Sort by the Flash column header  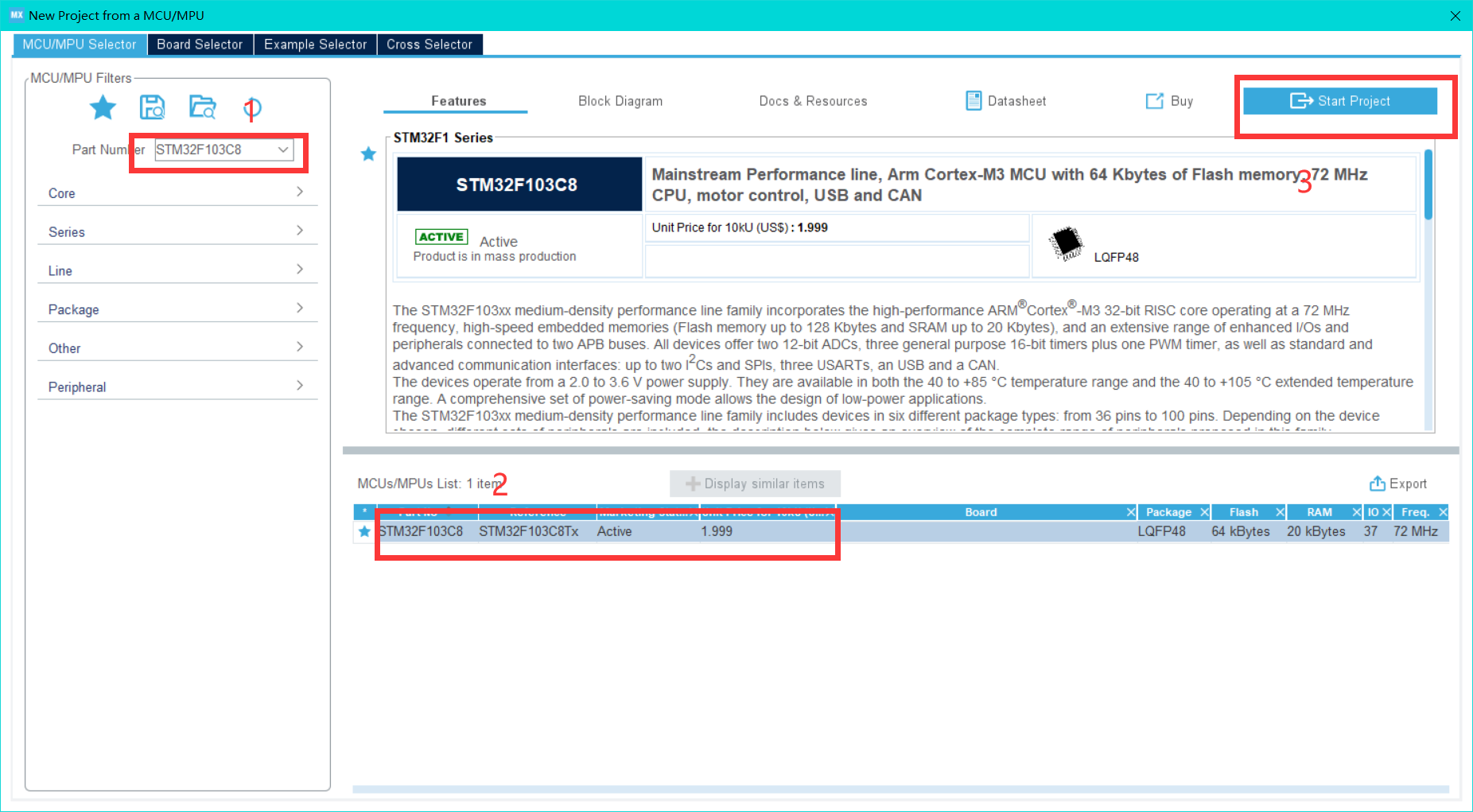tap(1243, 512)
